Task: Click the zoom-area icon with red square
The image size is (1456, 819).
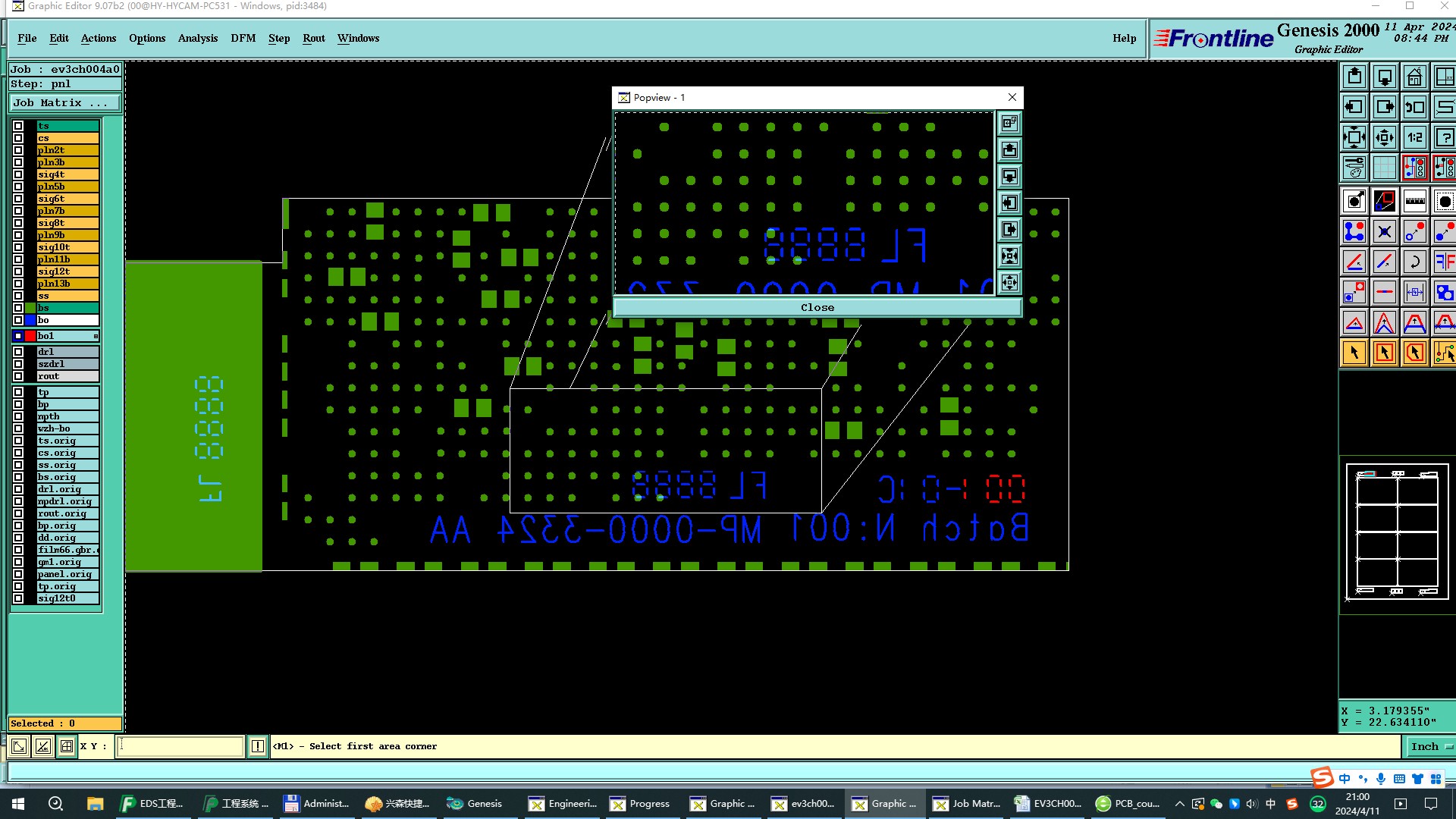Action: 1384,201
